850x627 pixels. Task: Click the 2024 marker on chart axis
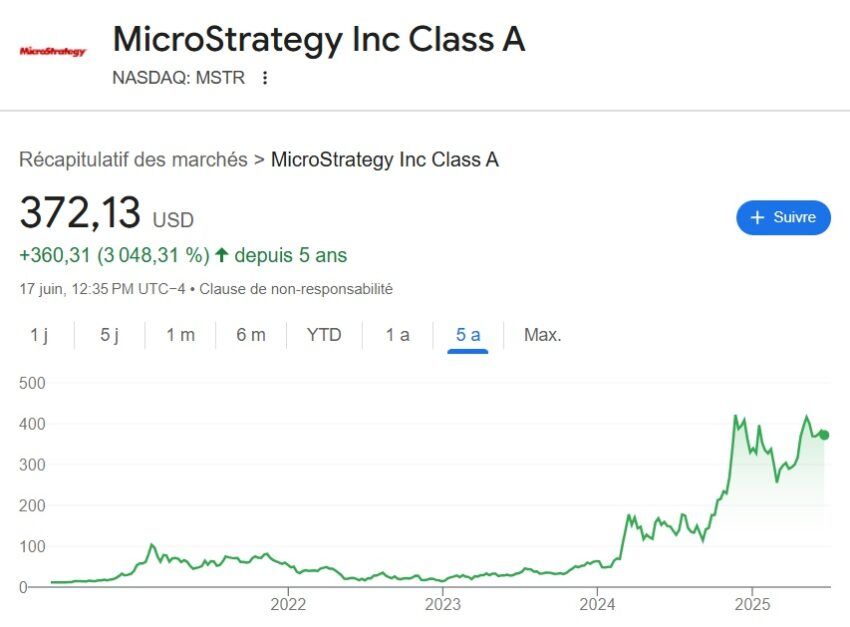tap(597, 604)
